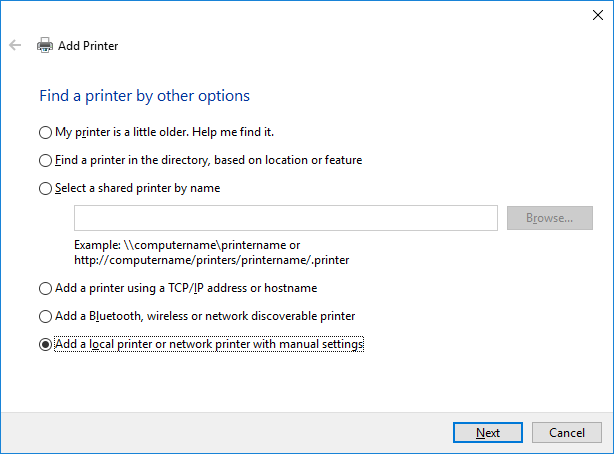Click the example \\computername\printername text

point(187,244)
